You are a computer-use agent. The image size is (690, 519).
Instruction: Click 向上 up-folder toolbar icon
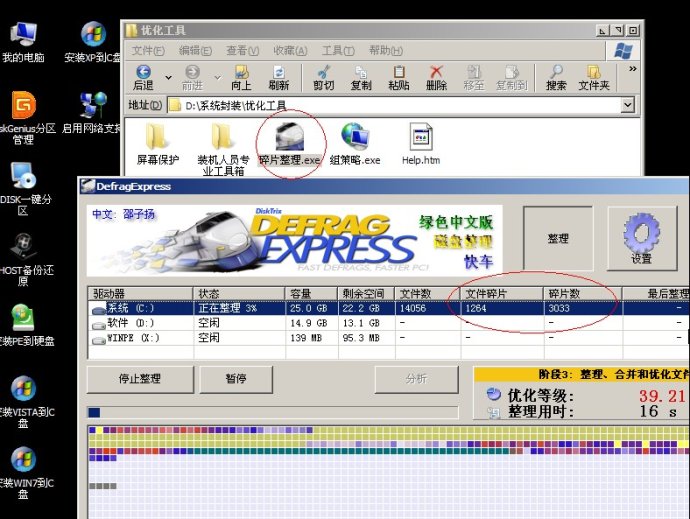point(241,77)
